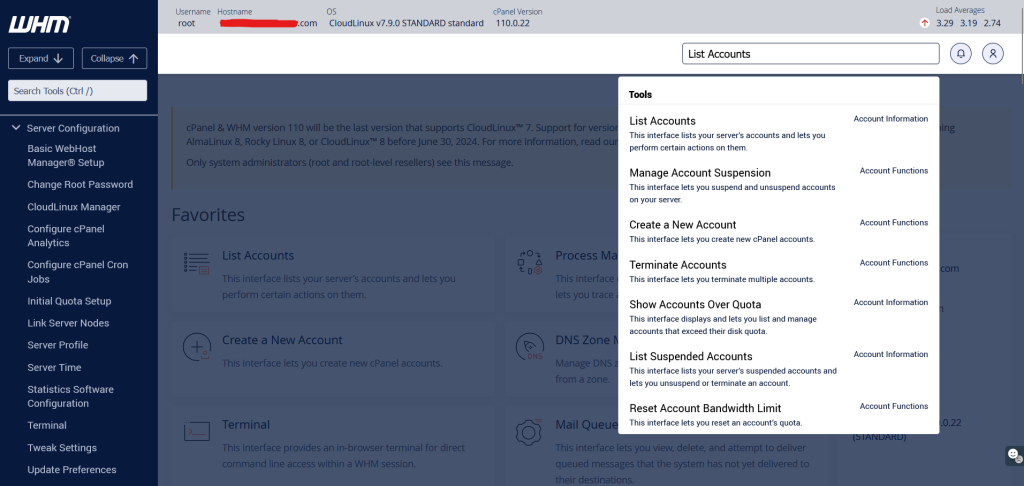Open CloudLinux Manager in sidebar
This screenshot has height=486, width=1024.
74,207
